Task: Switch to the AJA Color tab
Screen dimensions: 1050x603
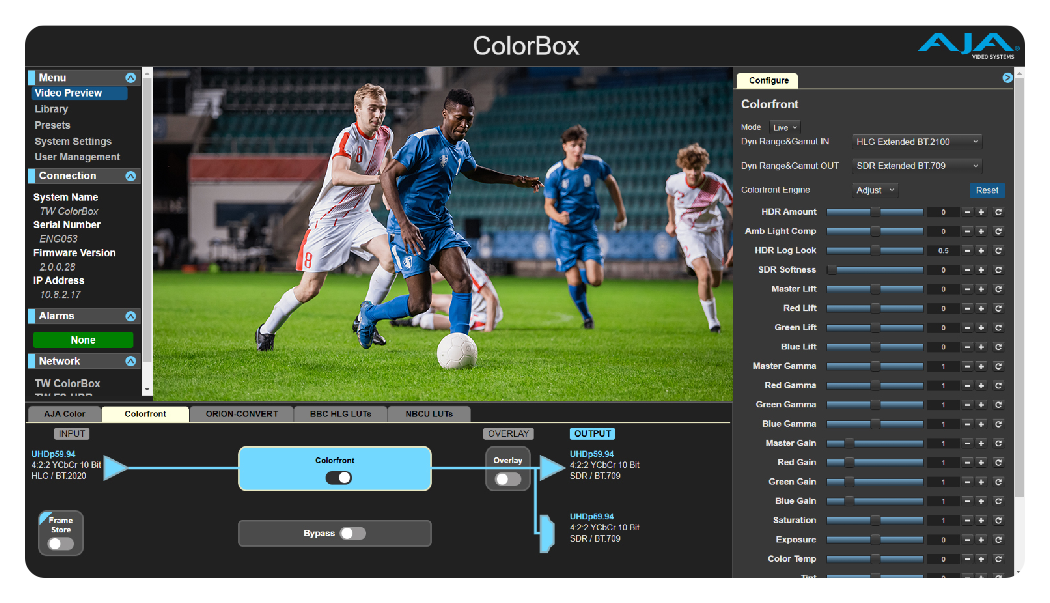Action: (x=64, y=414)
